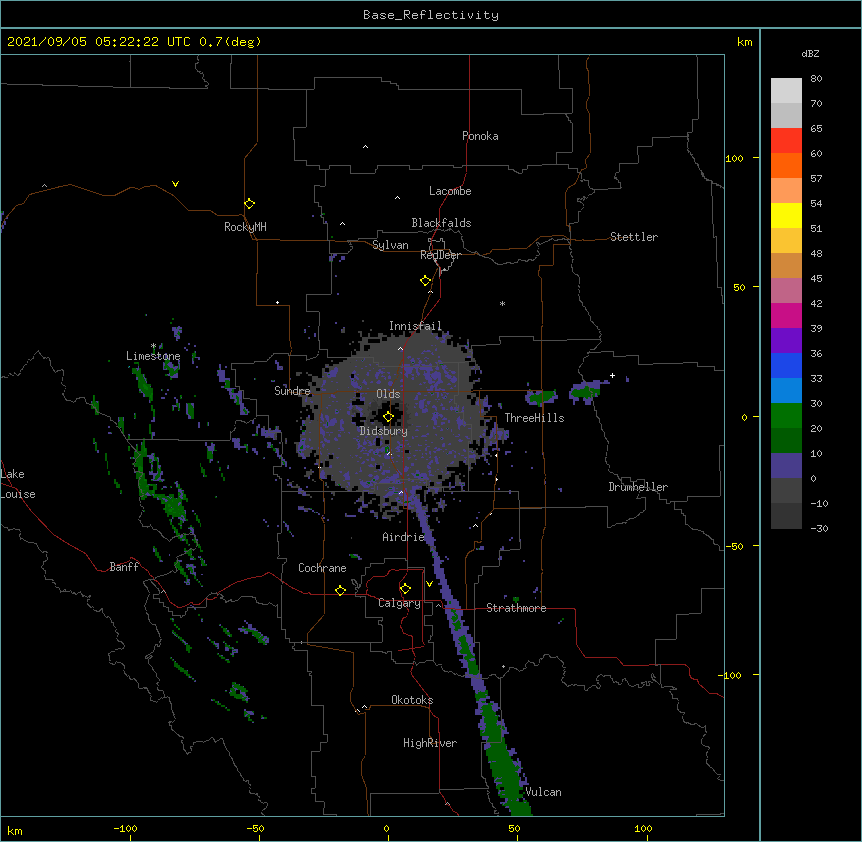
Task: Click the yellow diamond marker above Calgary label
Action: point(405,589)
